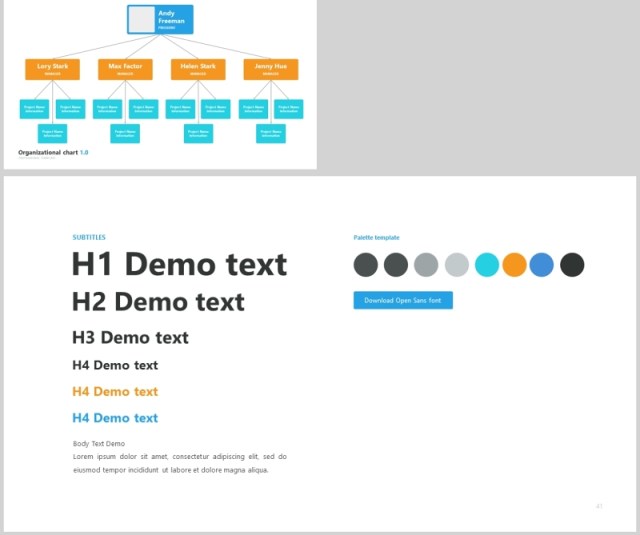
Task: Click the Palette template label
Action: tap(376, 238)
